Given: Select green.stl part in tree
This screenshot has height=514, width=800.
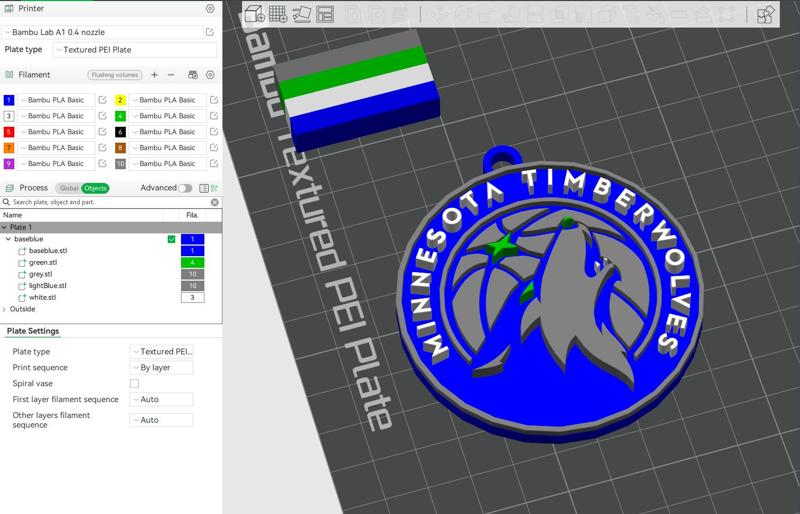Looking at the screenshot, I should (43, 262).
